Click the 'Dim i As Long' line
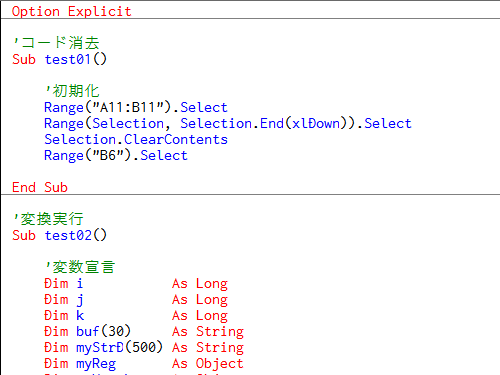The height and width of the screenshot is (375, 500). (136, 283)
